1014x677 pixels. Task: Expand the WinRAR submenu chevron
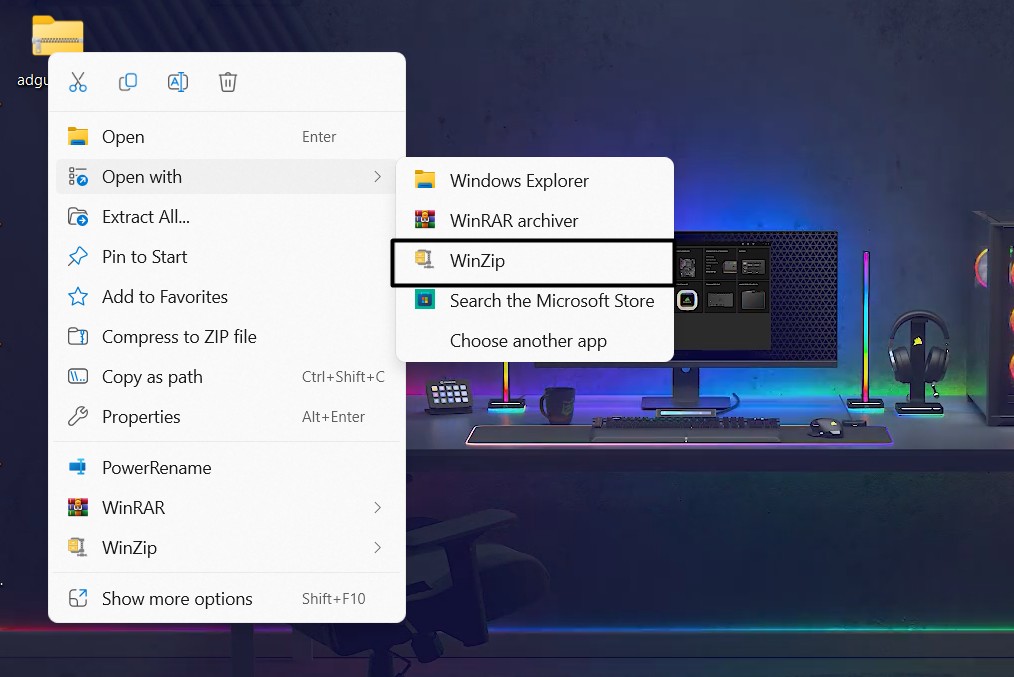[377, 507]
